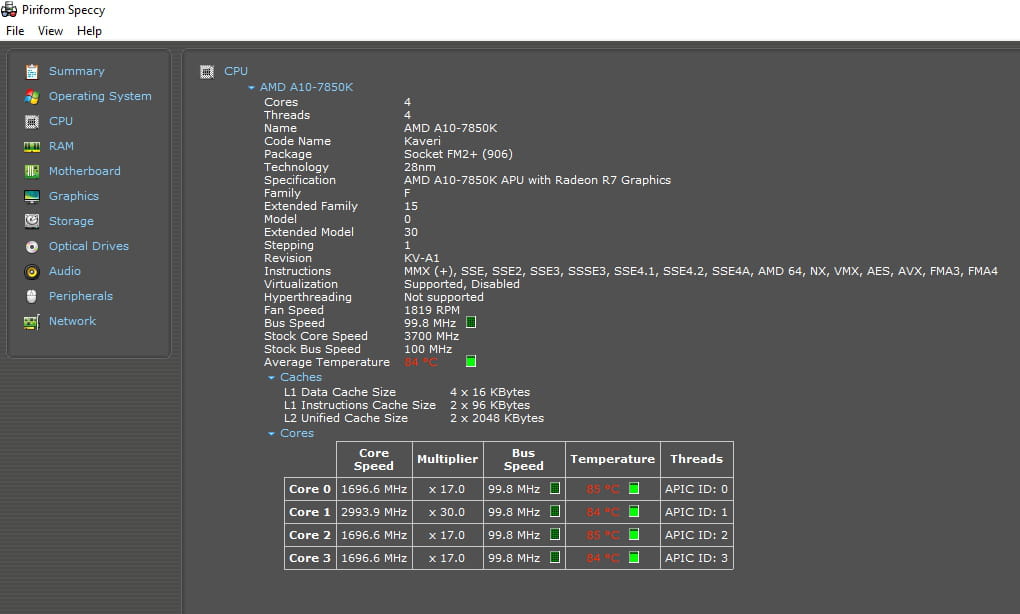Open the Motherboard section
1020x614 pixels.
[85, 170]
